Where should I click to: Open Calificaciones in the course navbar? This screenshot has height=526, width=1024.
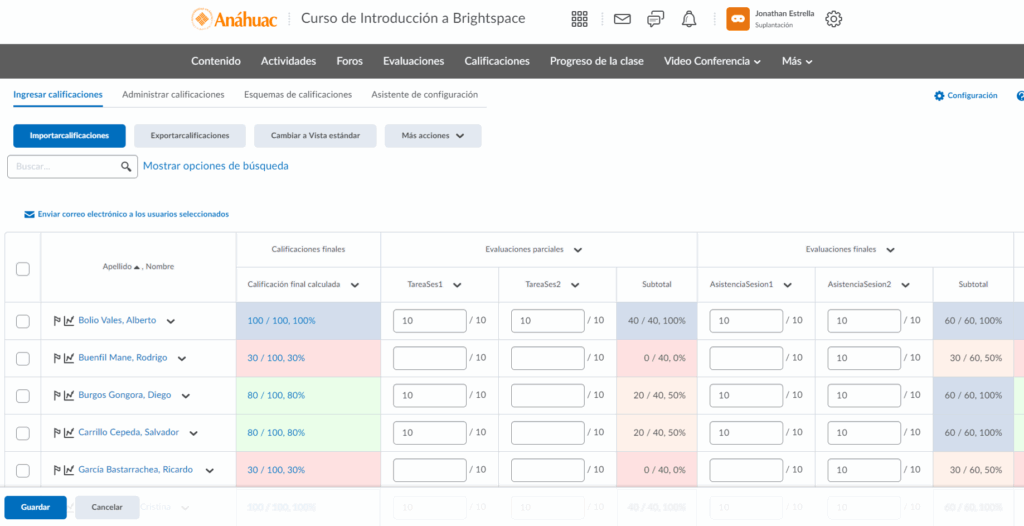pos(497,61)
